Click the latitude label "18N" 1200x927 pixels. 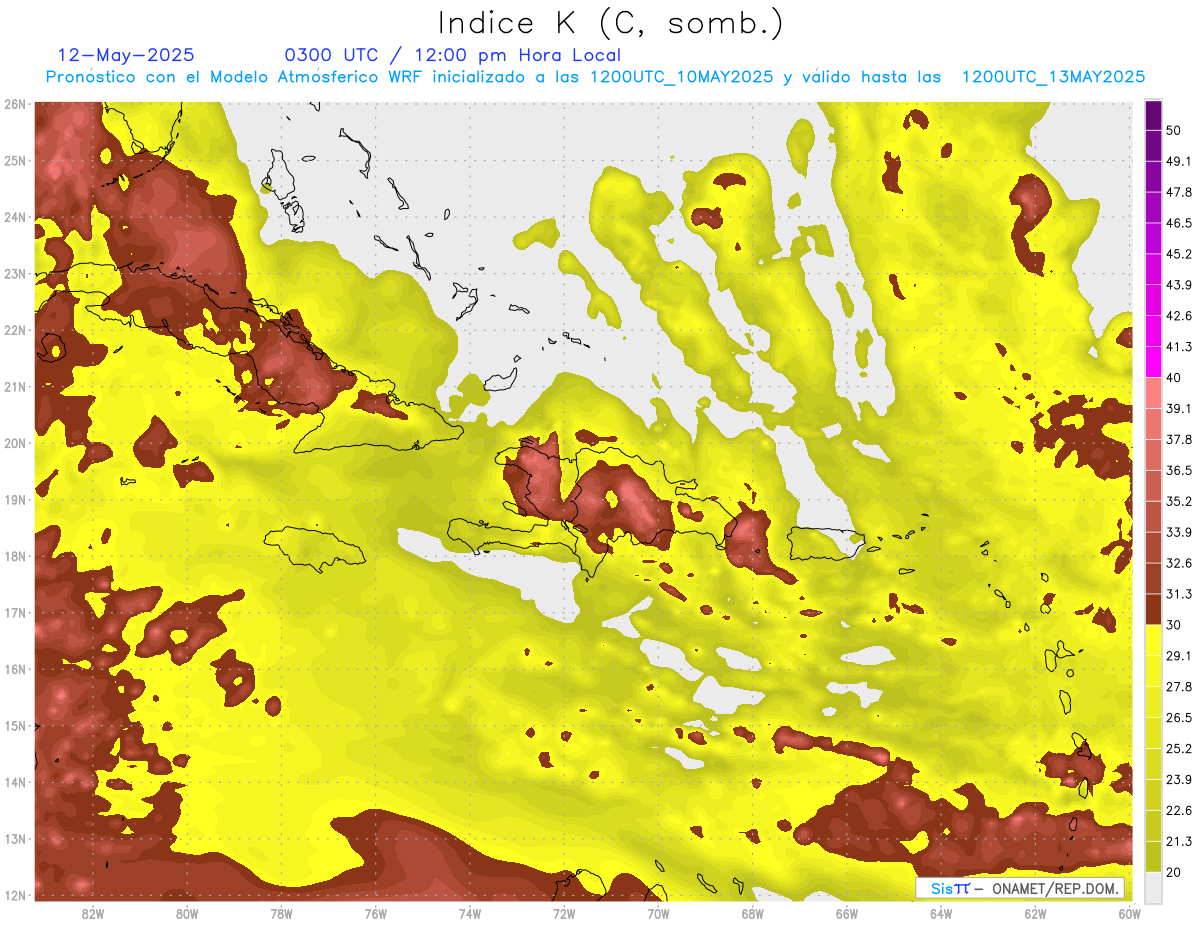[15, 556]
